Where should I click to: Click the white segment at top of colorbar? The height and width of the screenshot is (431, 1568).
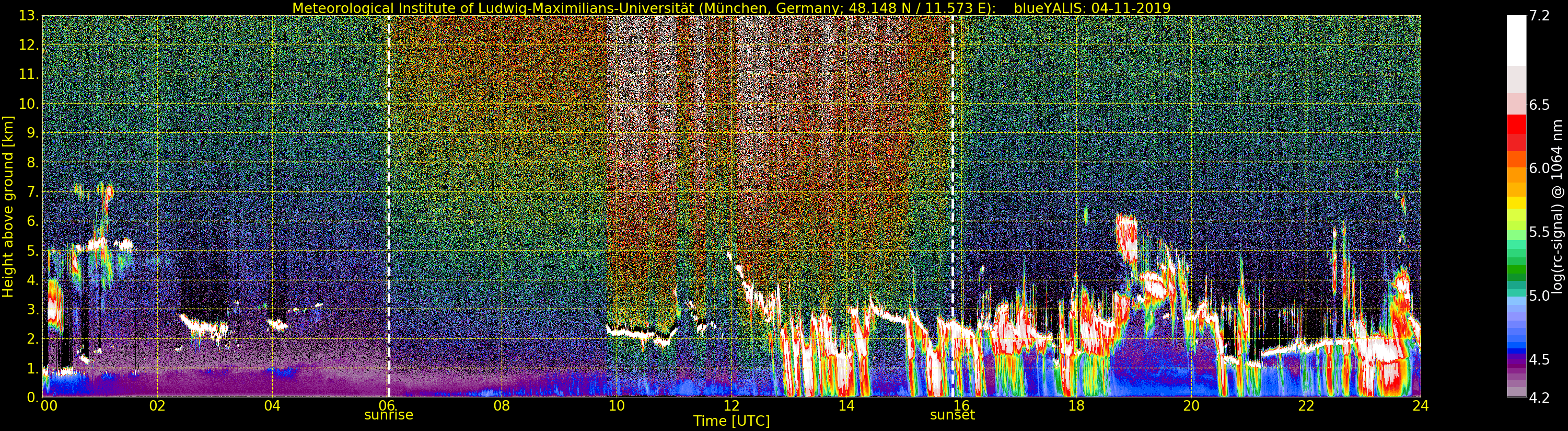[x=1517, y=40]
